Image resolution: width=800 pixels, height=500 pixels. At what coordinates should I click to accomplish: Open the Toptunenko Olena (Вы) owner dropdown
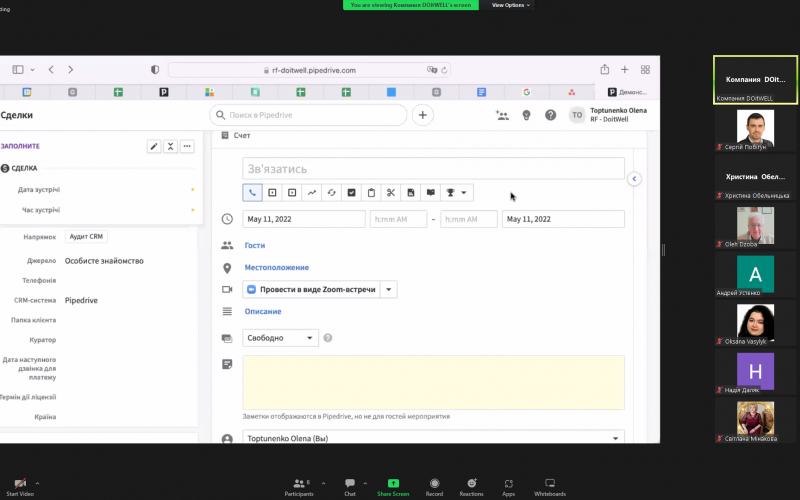pyautogui.click(x=433, y=438)
